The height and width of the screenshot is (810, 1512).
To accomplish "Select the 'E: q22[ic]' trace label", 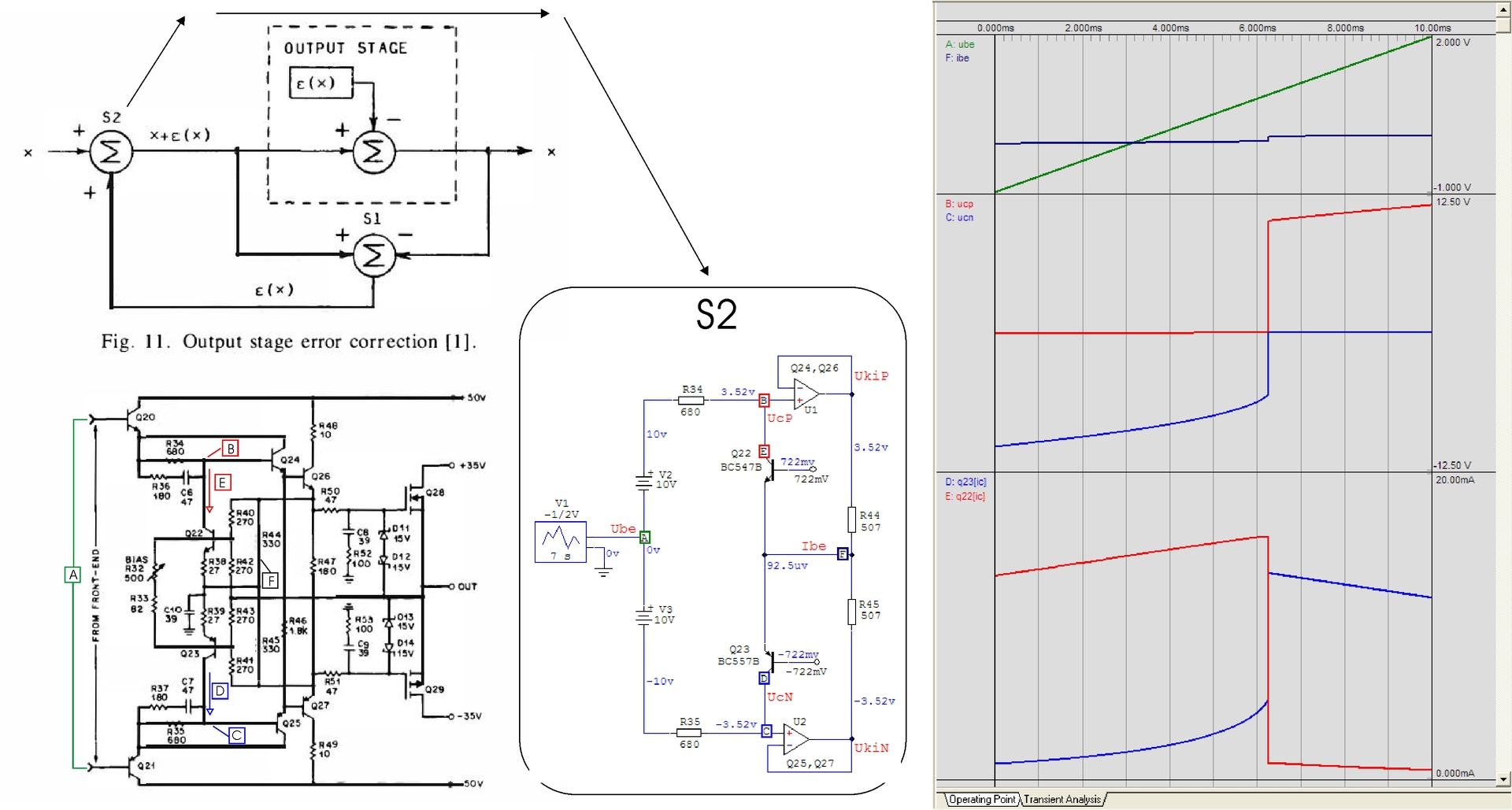I will tap(965, 496).
